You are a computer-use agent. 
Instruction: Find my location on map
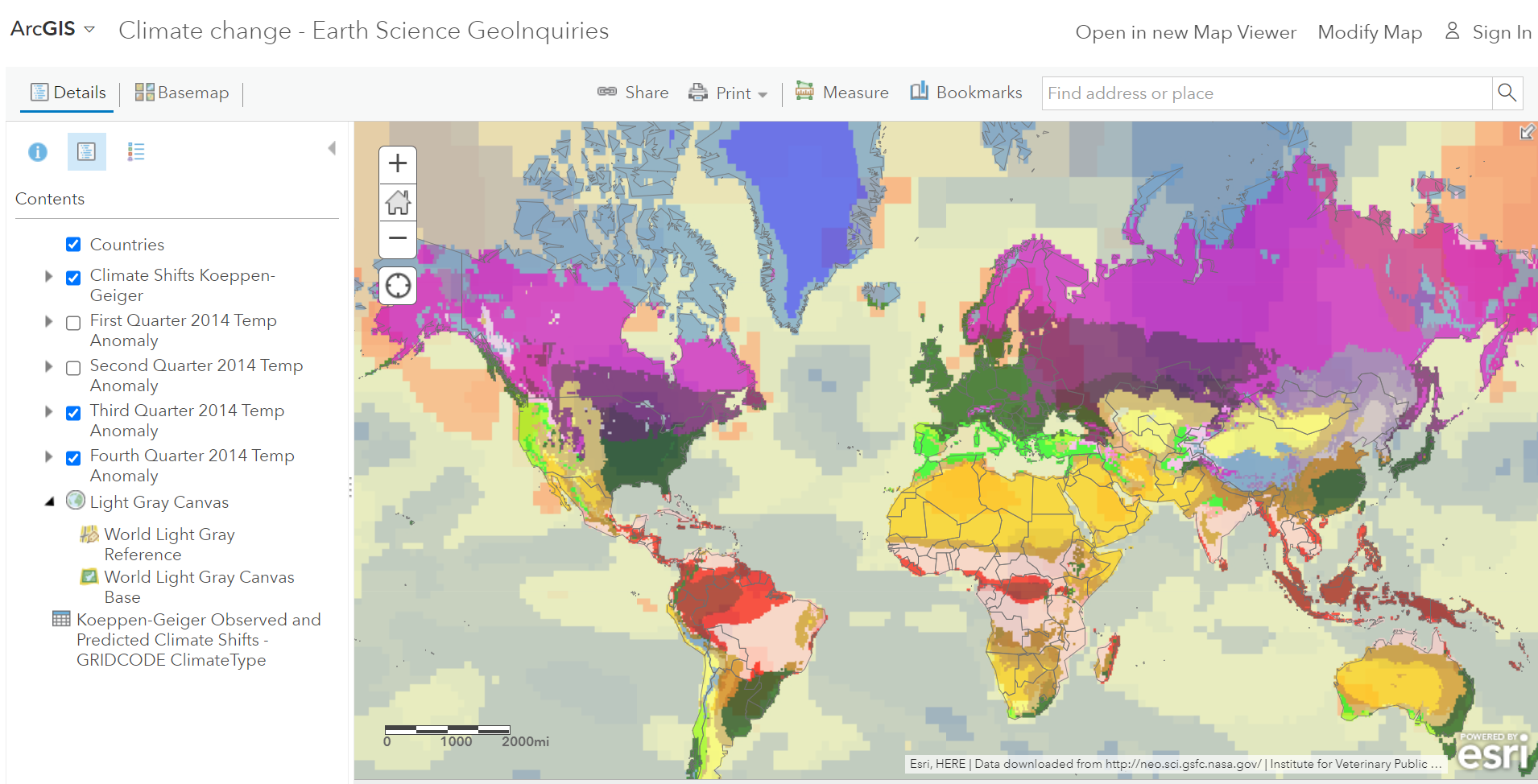398,286
